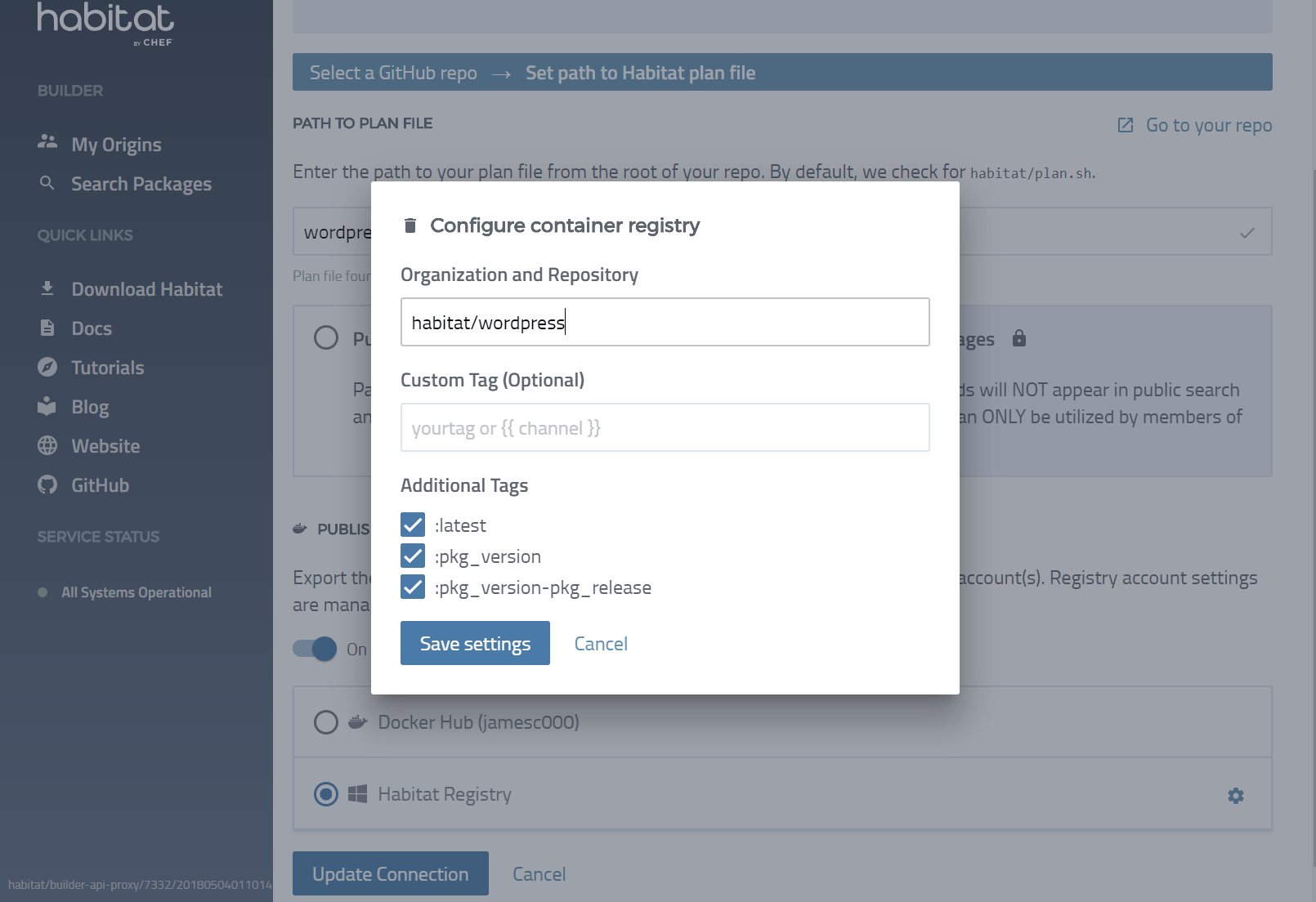
Task: Go back to Select a GitHub repo step
Action: click(392, 72)
